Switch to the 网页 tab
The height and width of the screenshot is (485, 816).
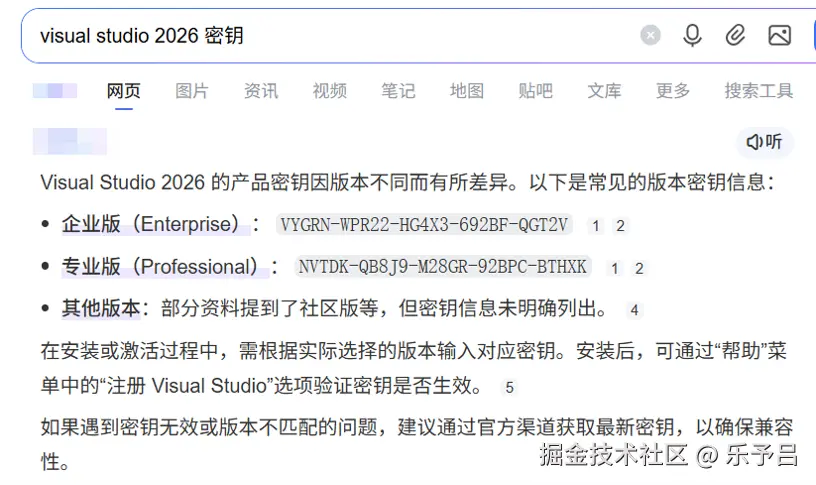pyautogui.click(x=124, y=91)
